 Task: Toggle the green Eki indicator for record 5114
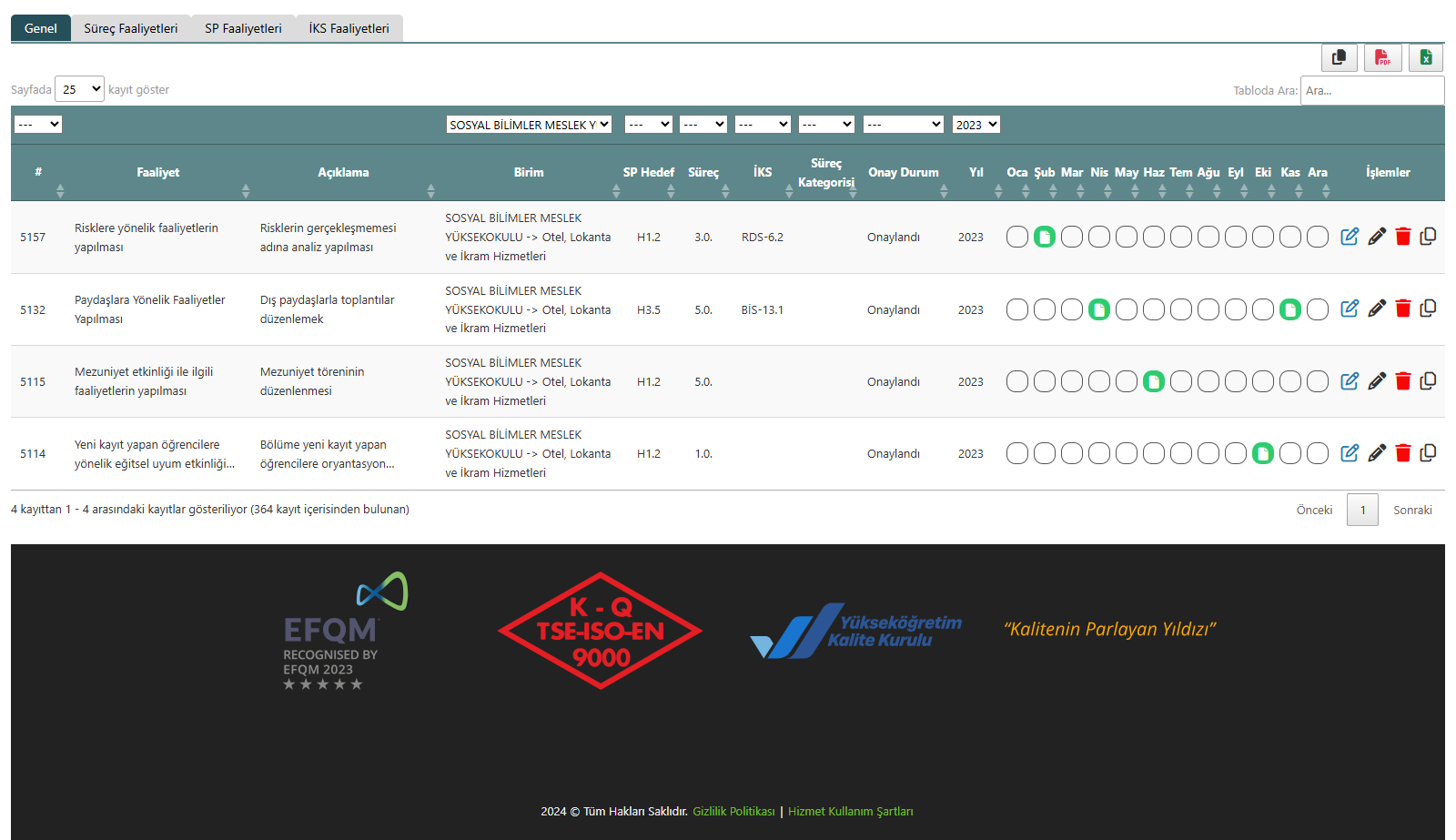(x=1263, y=453)
